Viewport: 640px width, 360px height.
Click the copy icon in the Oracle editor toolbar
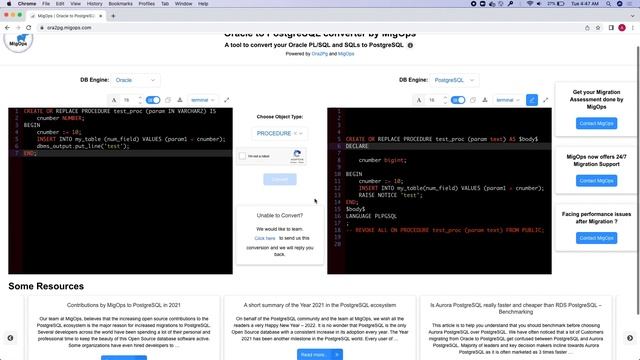(168, 100)
